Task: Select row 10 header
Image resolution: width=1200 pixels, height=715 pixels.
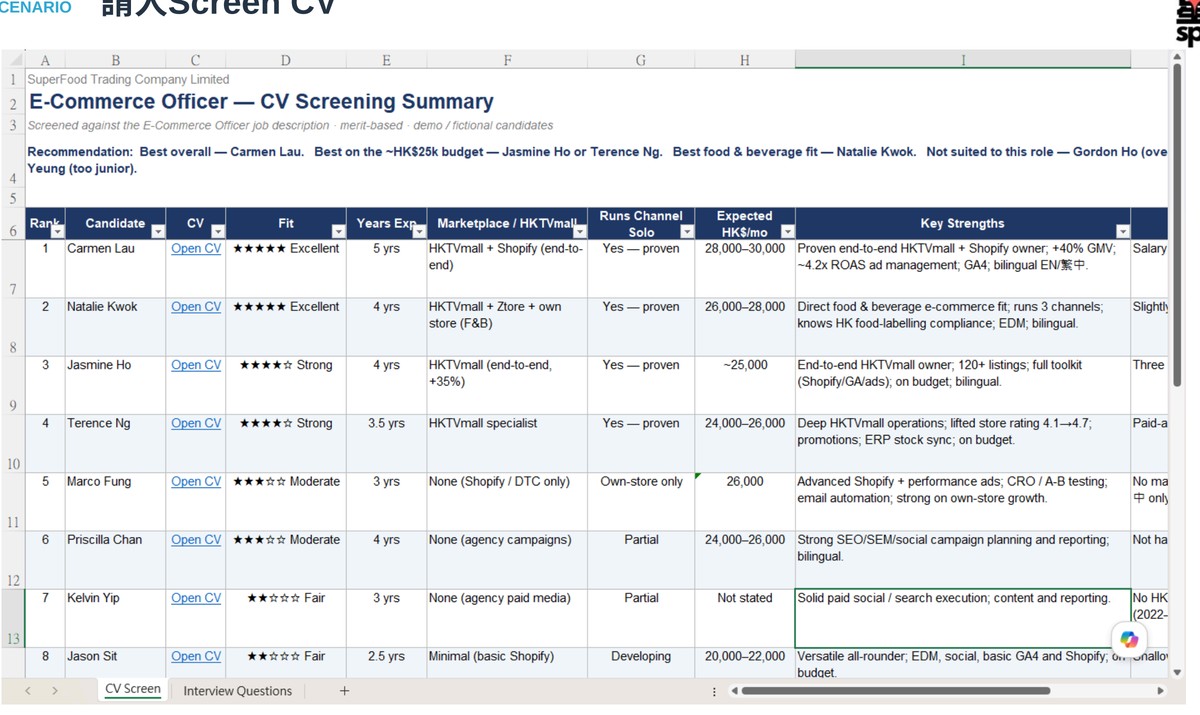Action: 13,444
